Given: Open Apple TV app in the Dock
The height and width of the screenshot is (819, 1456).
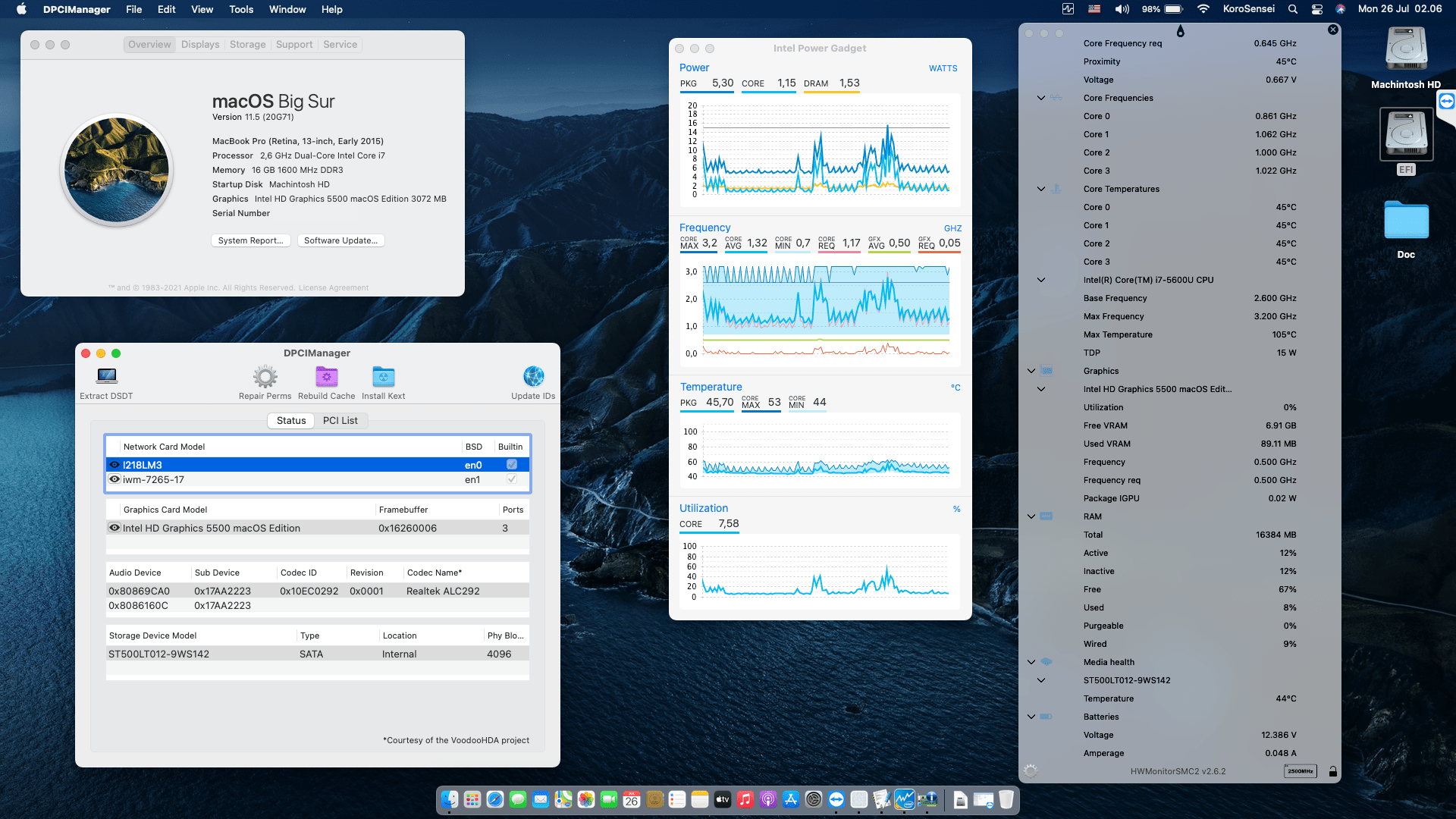Looking at the screenshot, I should (x=722, y=799).
